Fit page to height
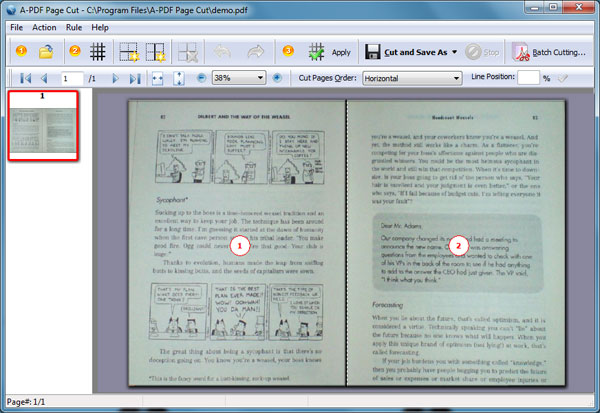 (x=179, y=78)
